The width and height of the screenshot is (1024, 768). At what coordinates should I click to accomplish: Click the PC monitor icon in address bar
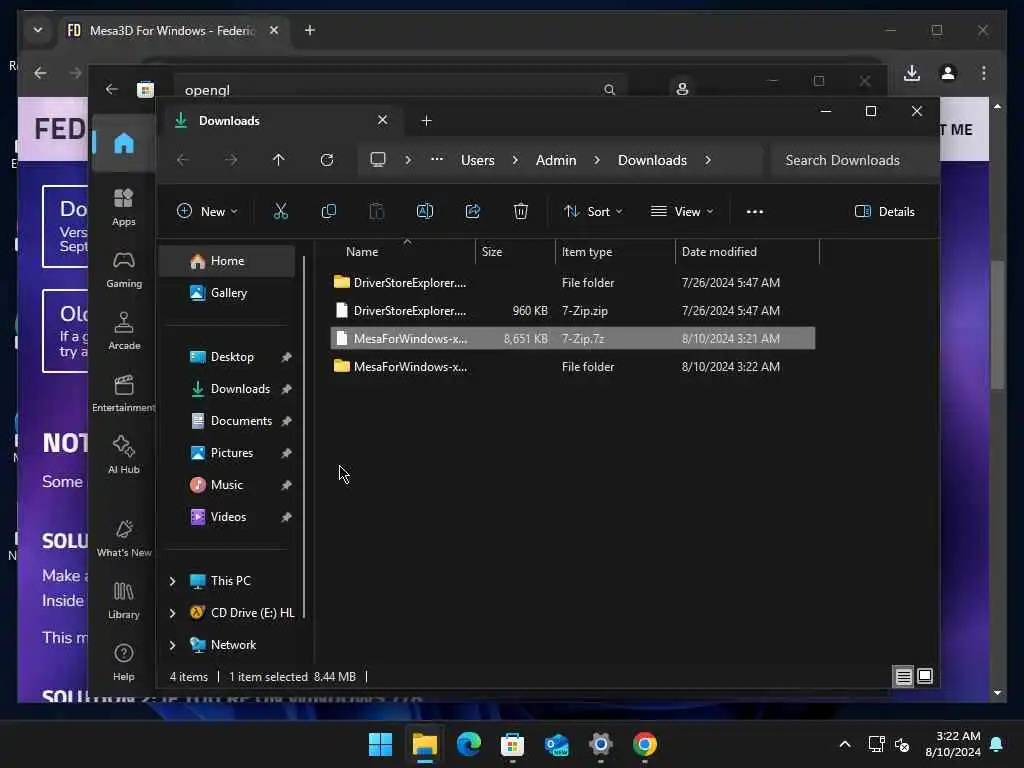(x=377, y=159)
